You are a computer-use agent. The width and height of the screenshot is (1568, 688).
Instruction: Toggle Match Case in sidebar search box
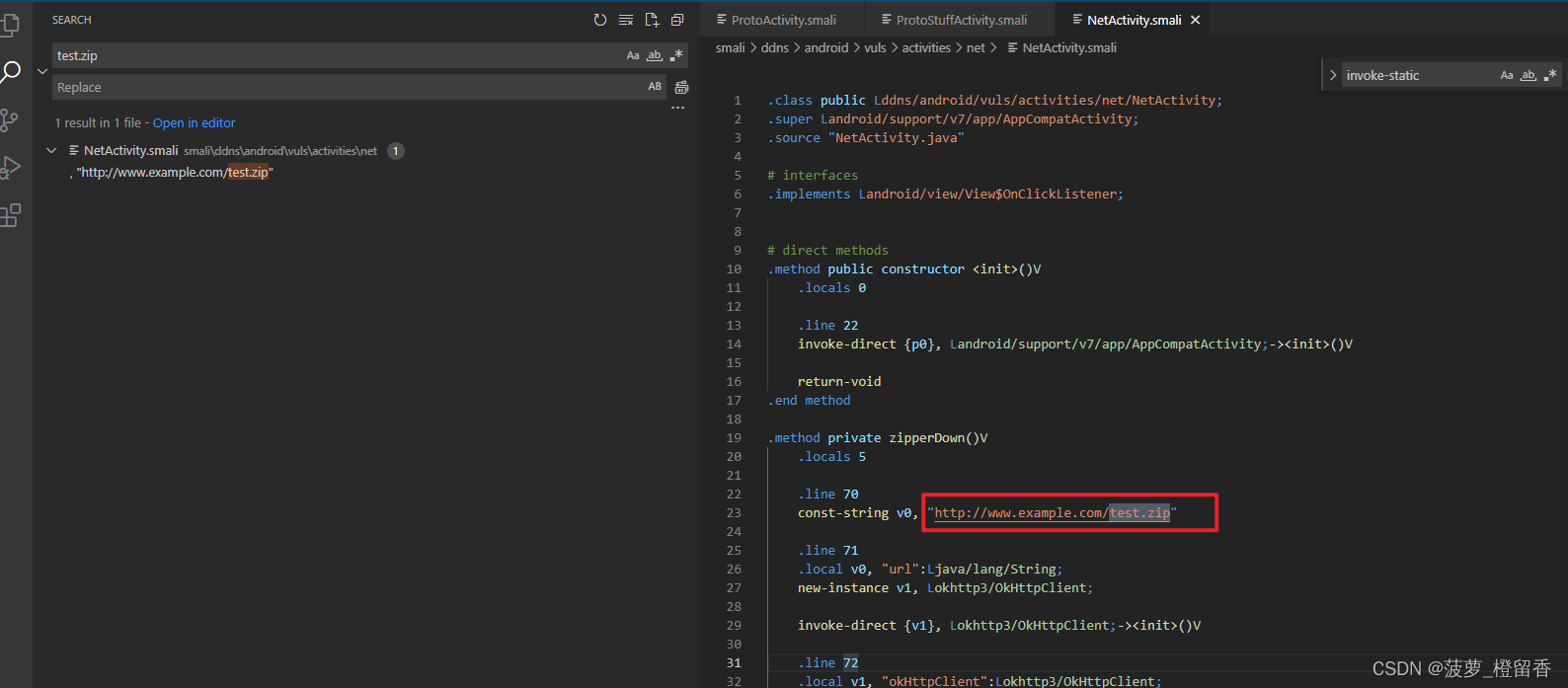[x=633, y=56]
